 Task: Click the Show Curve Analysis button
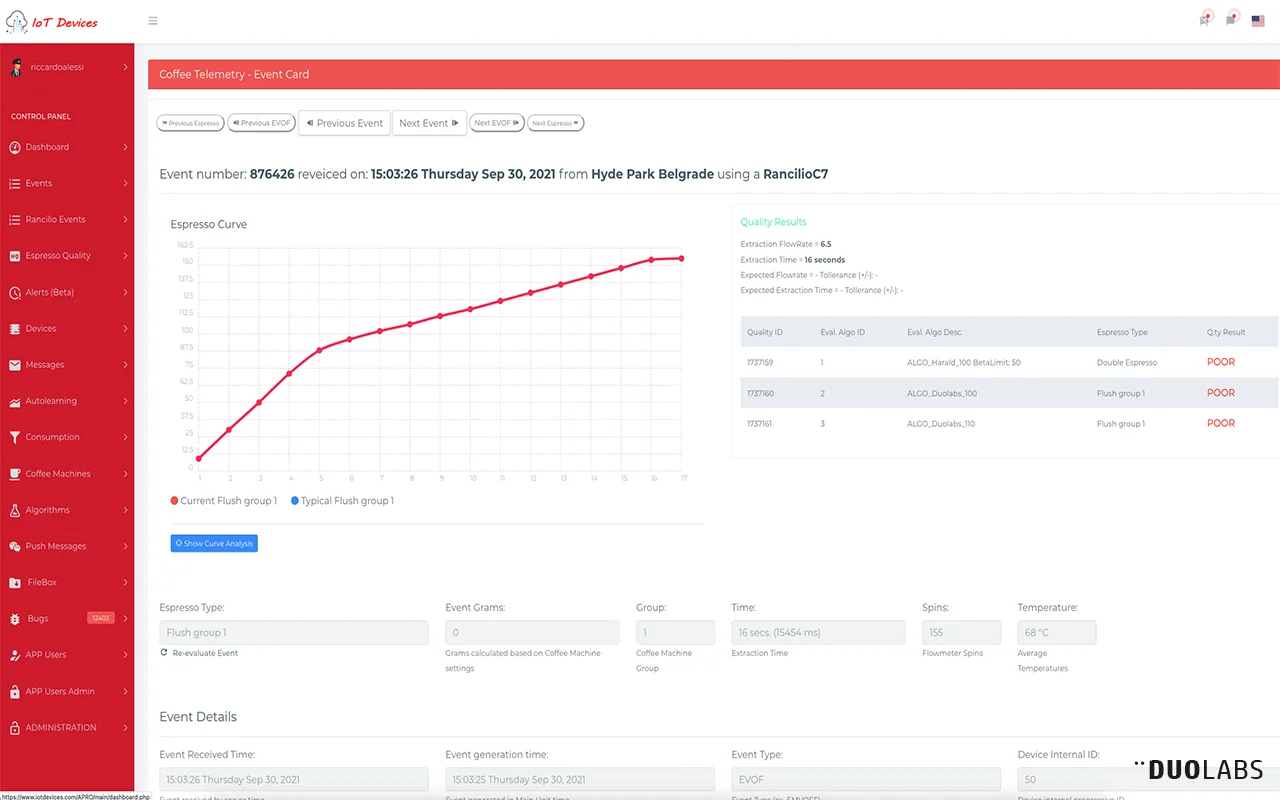click(214, 544)
